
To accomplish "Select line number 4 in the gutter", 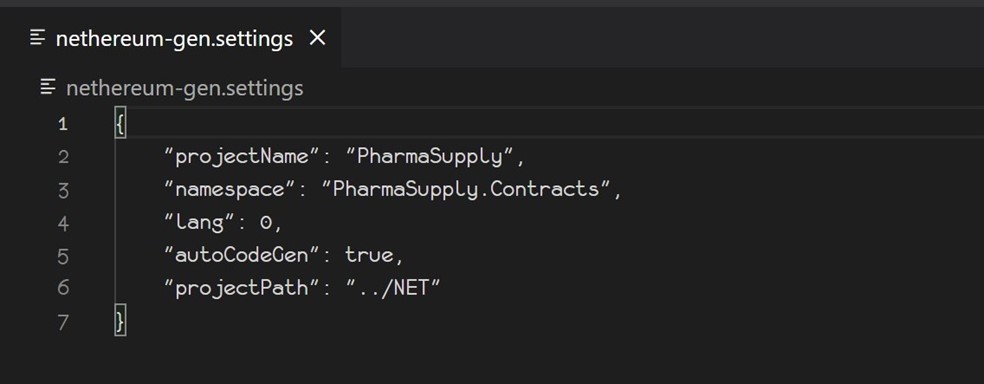I will (63, 223).
